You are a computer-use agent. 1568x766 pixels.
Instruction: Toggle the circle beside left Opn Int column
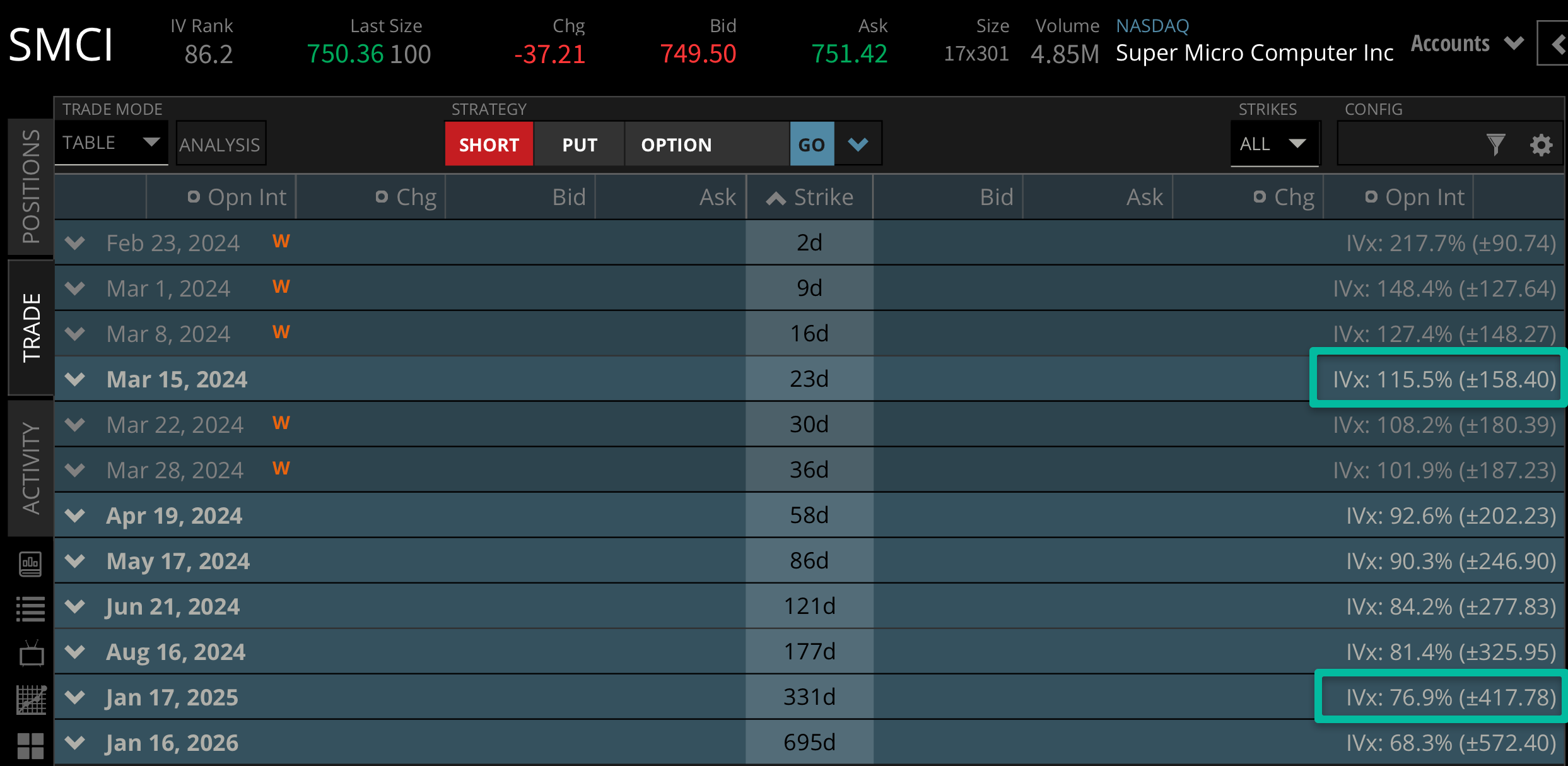click(x=194, y=197)
